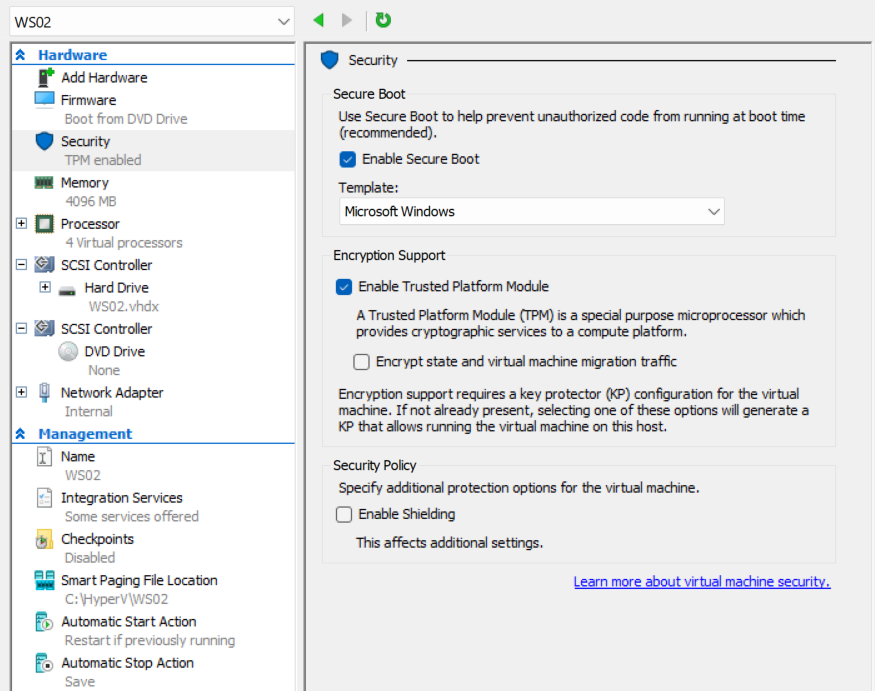Open Firmware settings via monitor icon
The width and height of the screenshot is (875, 691).
(x=44, y=100)
